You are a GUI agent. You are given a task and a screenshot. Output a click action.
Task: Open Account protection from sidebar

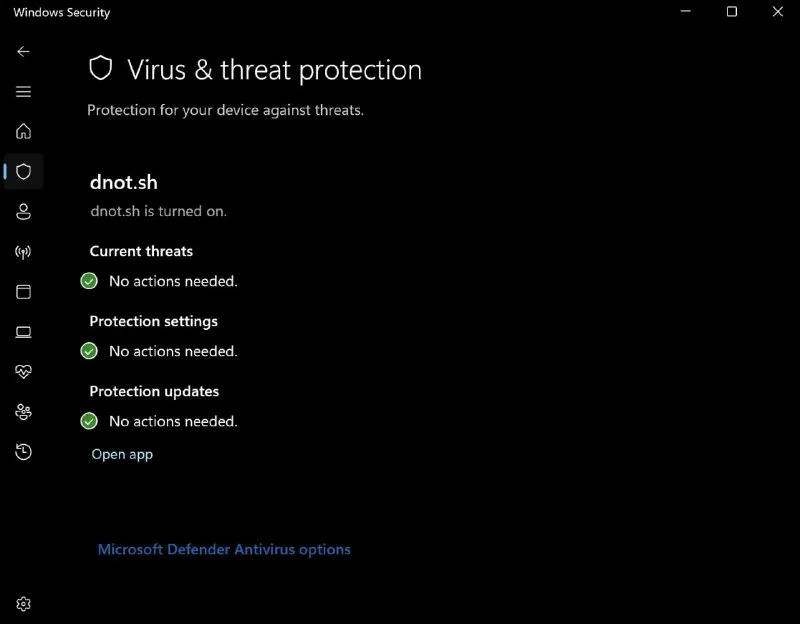[24, 211]
